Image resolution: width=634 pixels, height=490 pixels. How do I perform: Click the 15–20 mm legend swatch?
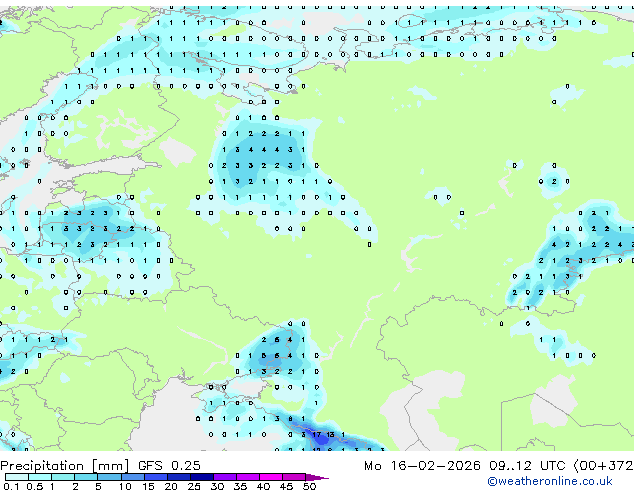pyautogui.click(x=155, y=477)
